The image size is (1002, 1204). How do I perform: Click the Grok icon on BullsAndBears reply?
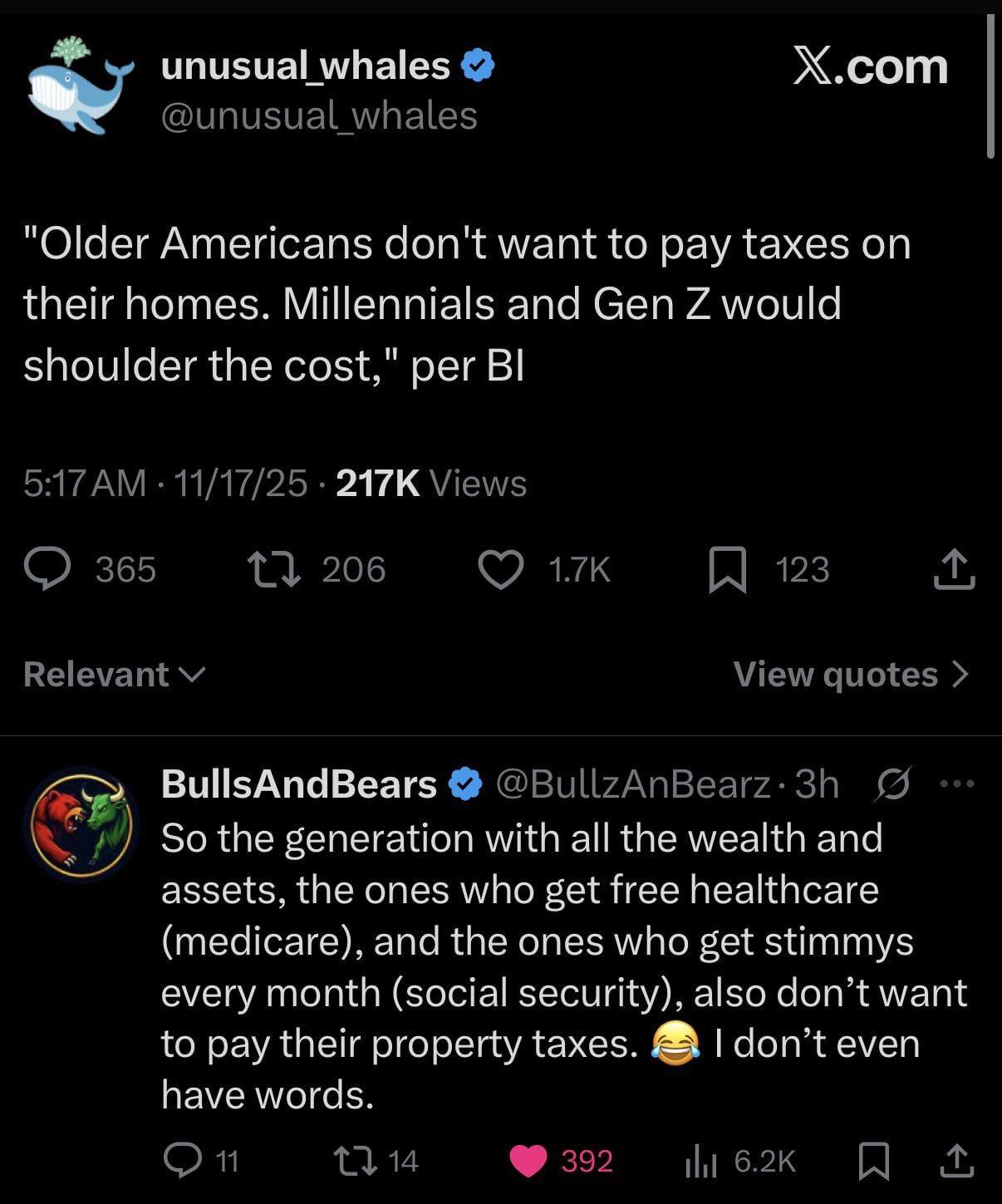893,784
